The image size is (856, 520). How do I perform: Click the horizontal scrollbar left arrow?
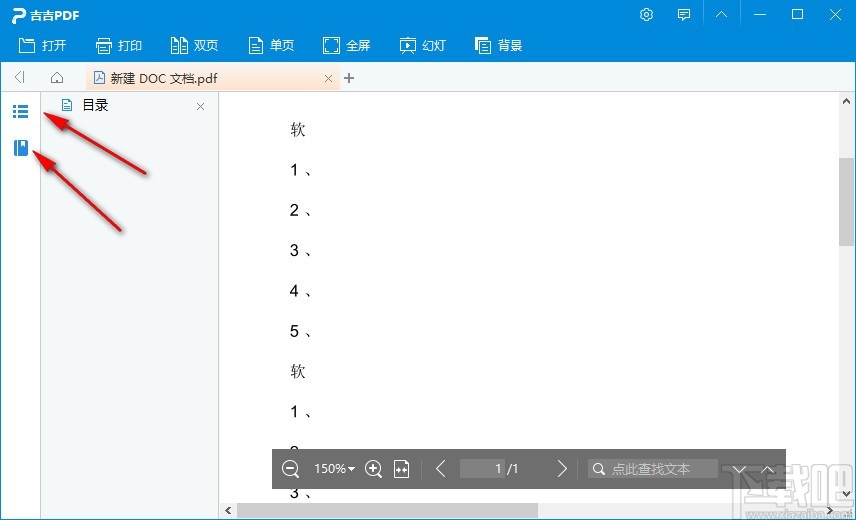pos(228,511)
